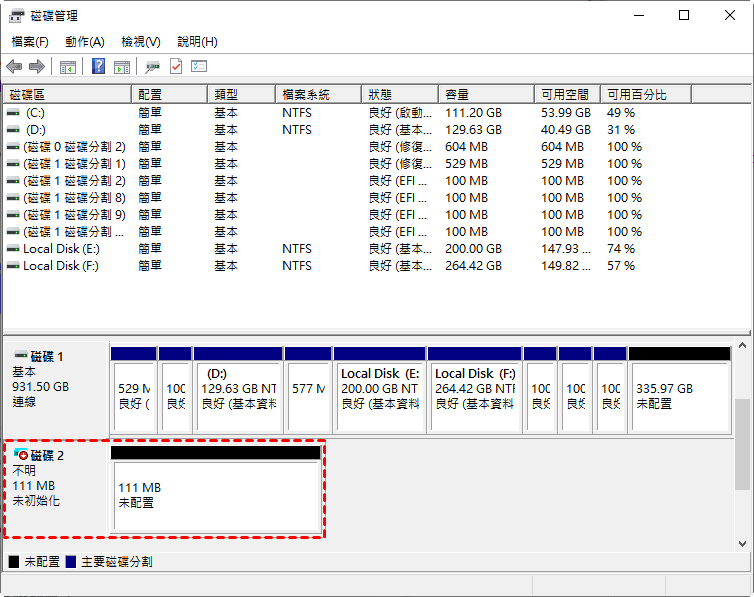This screenshot has width=754, height=597.
Task: Sort by the 類型 column header
Action: 242,95
